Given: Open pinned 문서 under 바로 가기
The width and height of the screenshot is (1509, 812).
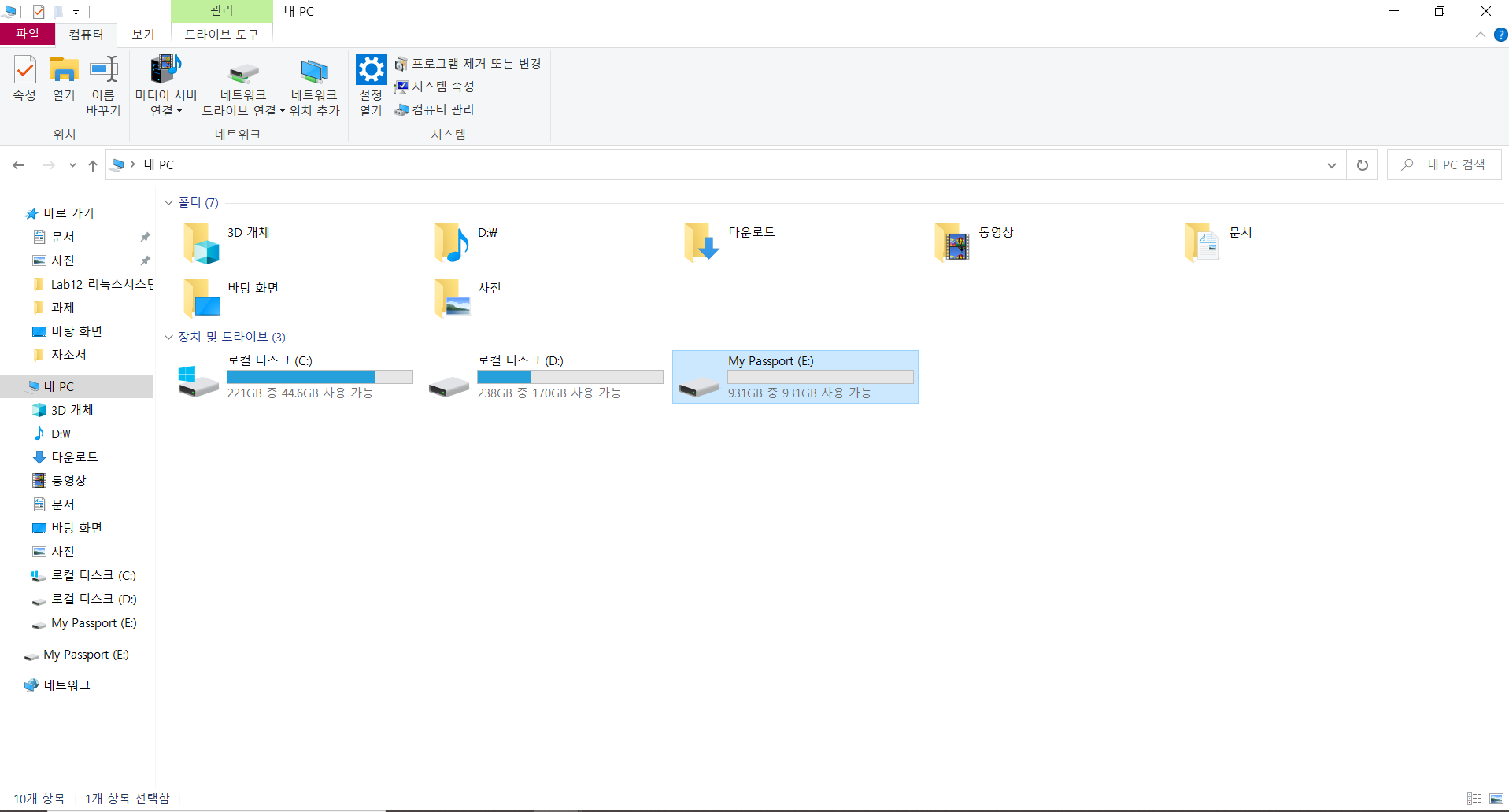Looking at the screenshot, I should click(x=63, y=237).
